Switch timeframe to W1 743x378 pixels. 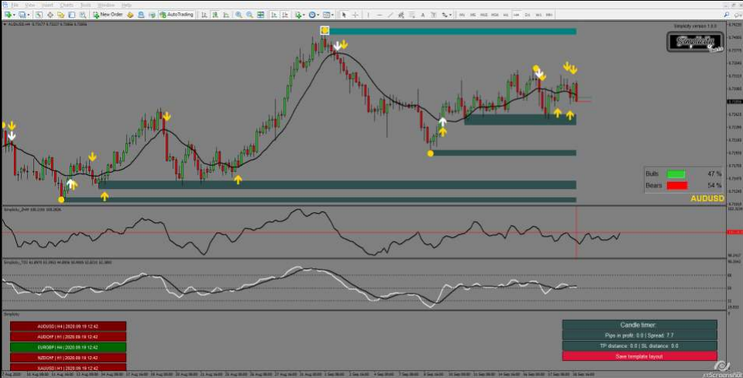click(539, 15)
